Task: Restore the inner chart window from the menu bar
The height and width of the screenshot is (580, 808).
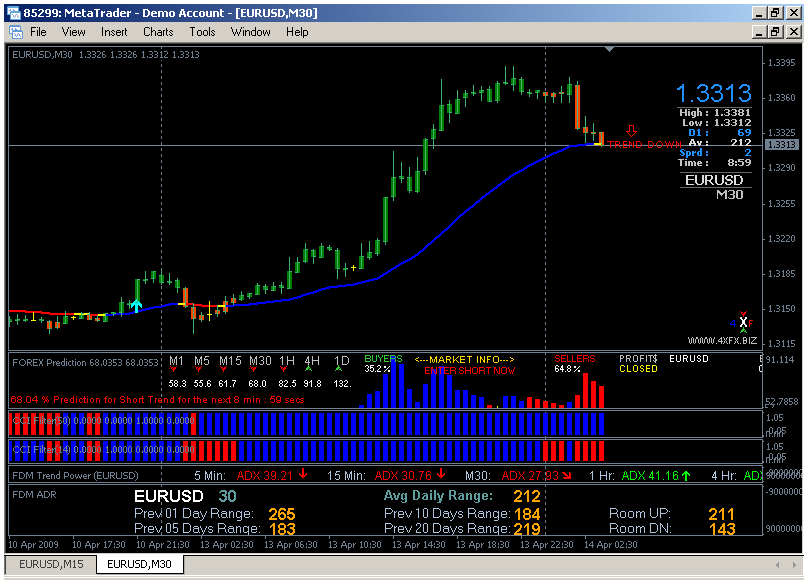Action: tap(776, 32)
